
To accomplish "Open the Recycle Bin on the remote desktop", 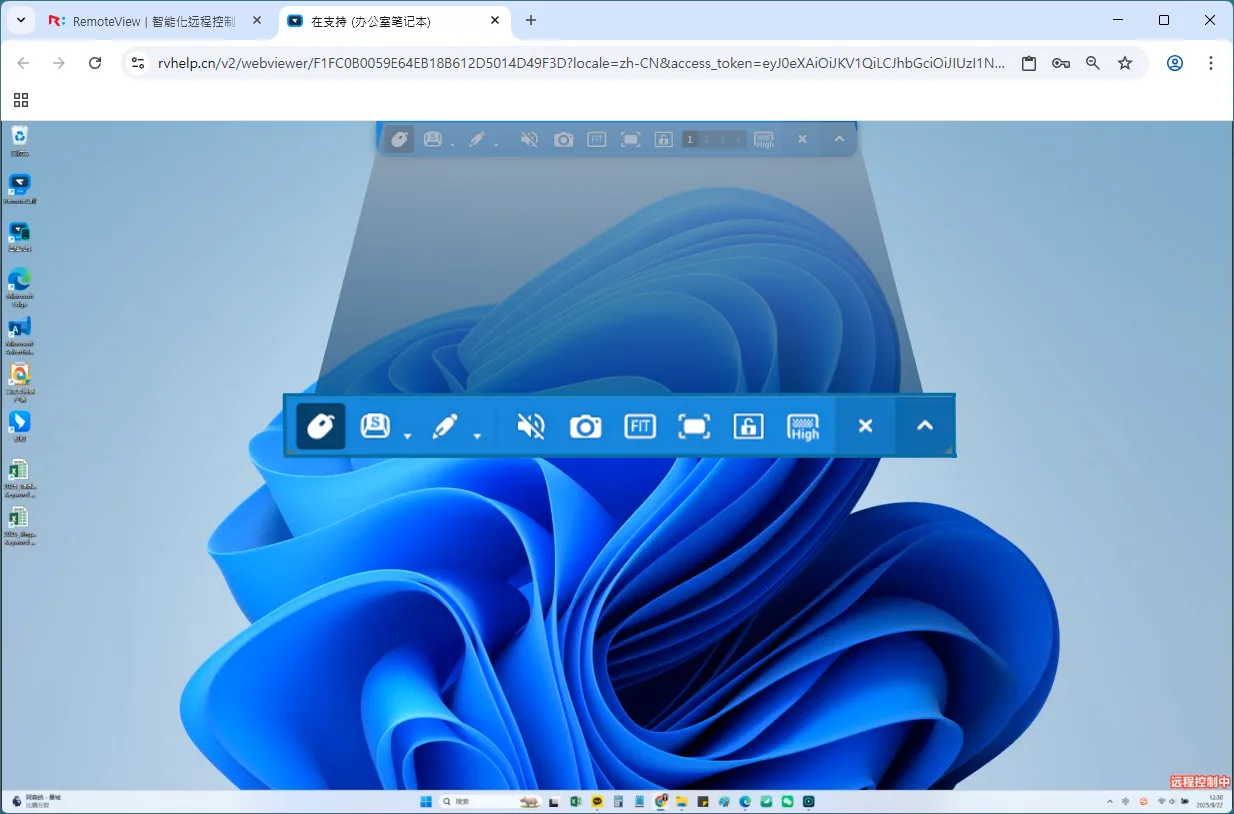I will click(x=19, y=139).
